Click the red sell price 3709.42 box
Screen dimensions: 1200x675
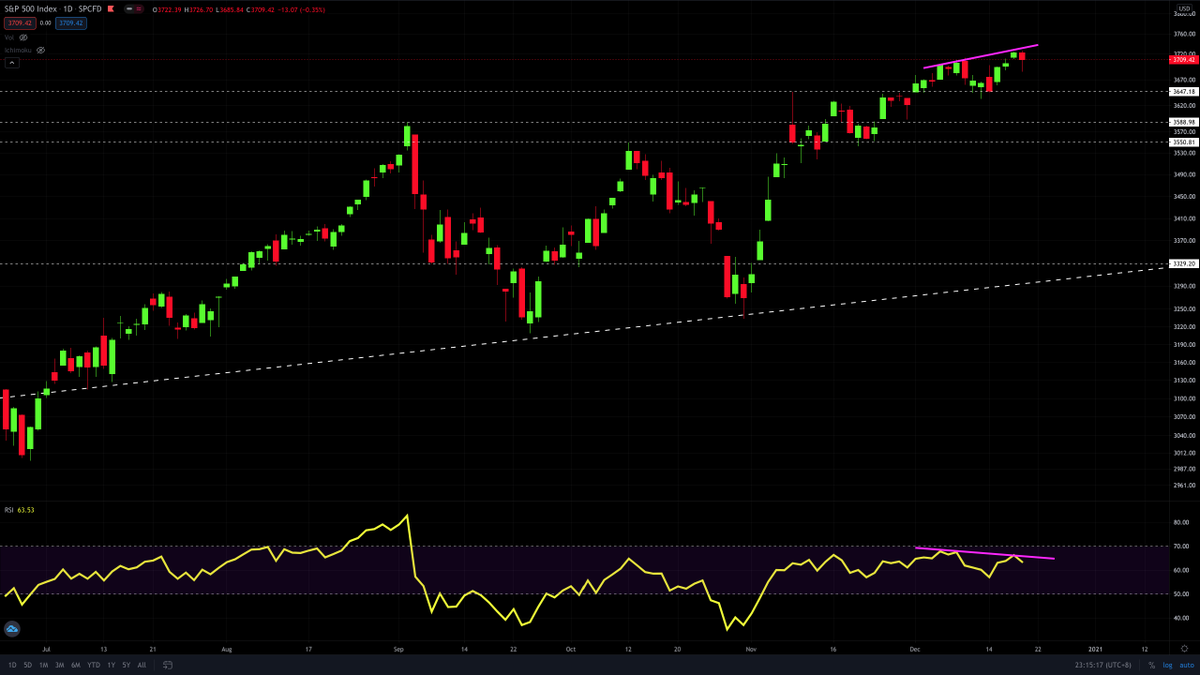pos(20,22)
